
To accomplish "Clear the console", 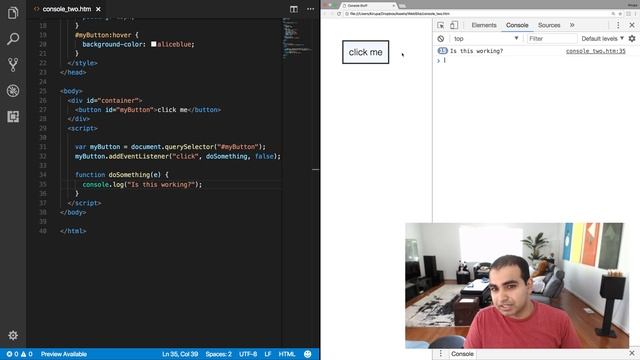I will pos(441,39).
